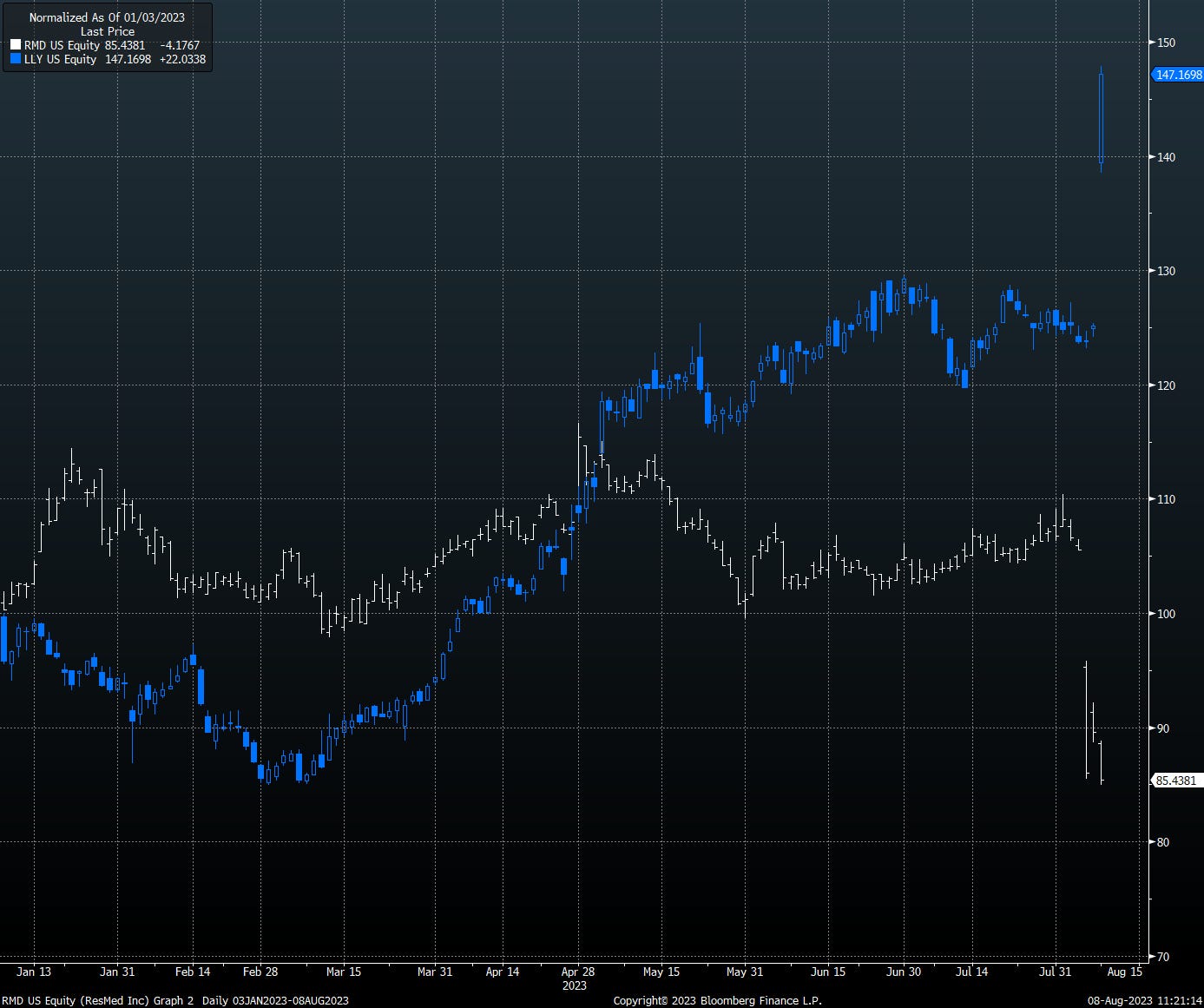
Task: Click the May 31 date axis label
Action: click(745, 972)
